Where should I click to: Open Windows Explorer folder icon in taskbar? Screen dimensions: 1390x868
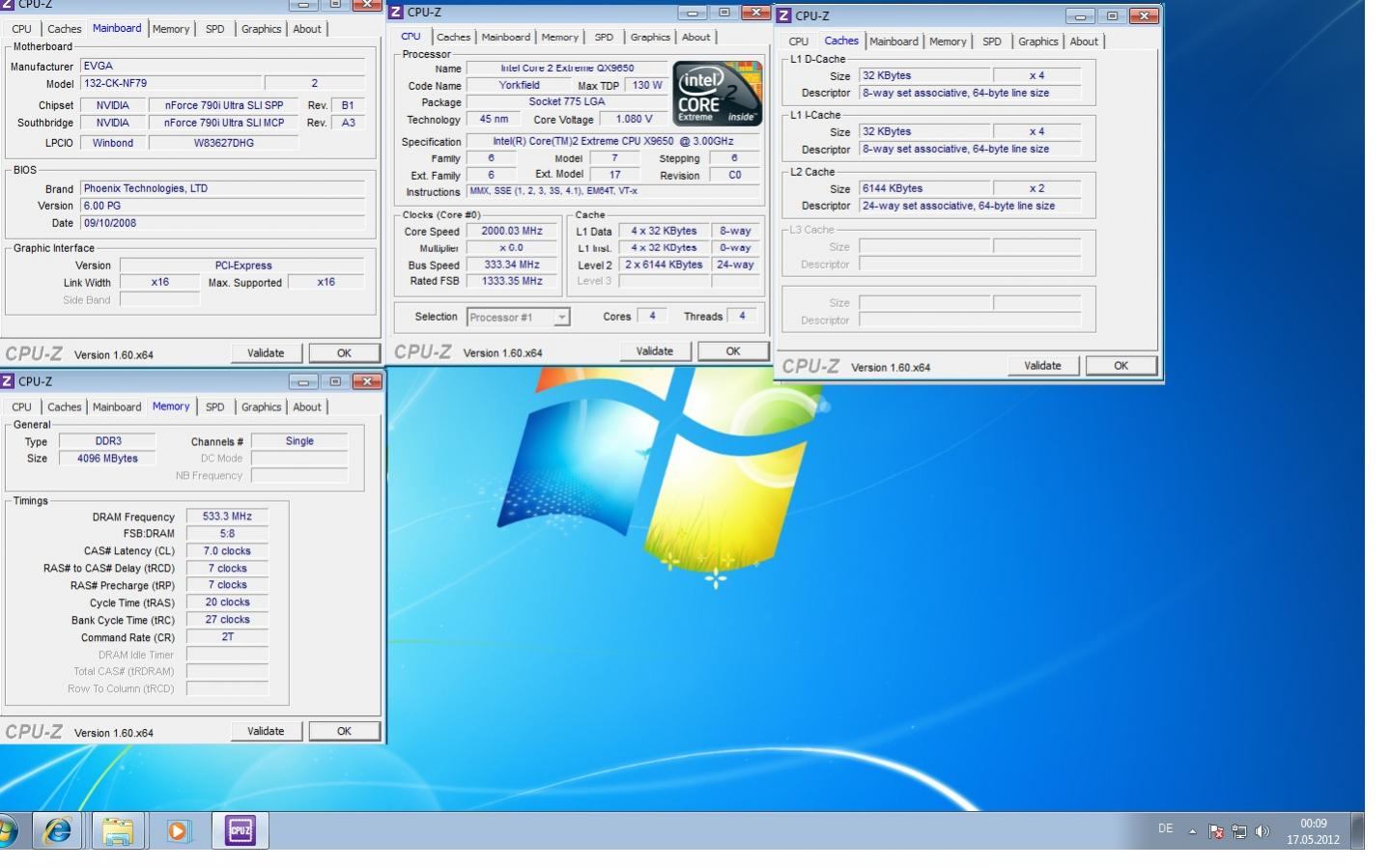click(118, 830)
